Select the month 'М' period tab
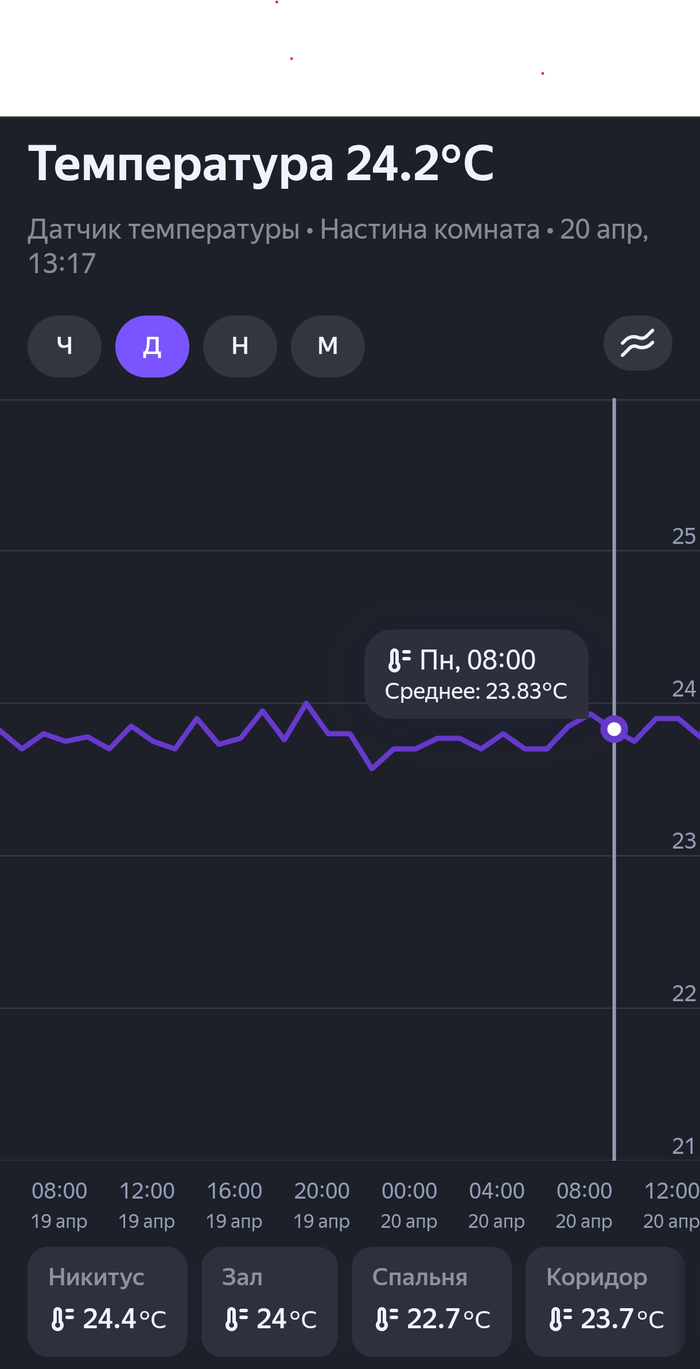 pos(328,346)
